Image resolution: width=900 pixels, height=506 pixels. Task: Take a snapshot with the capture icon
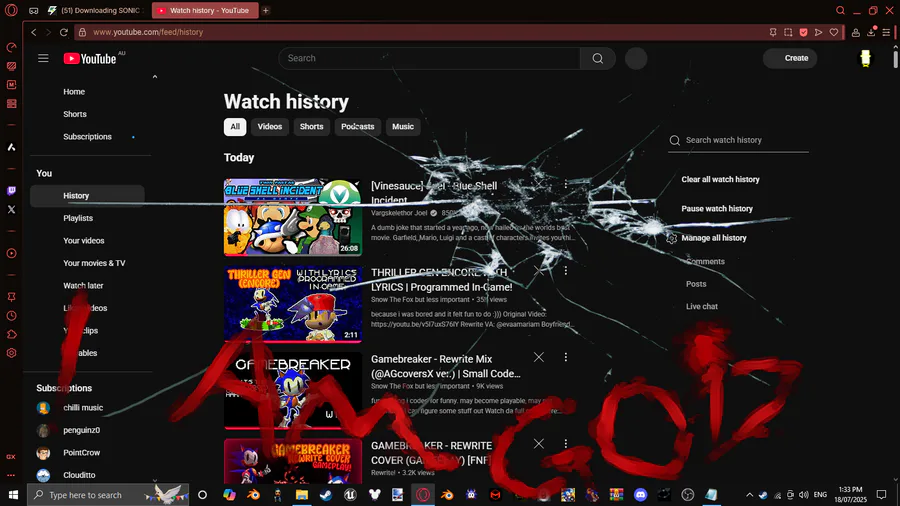pos(788,32)
